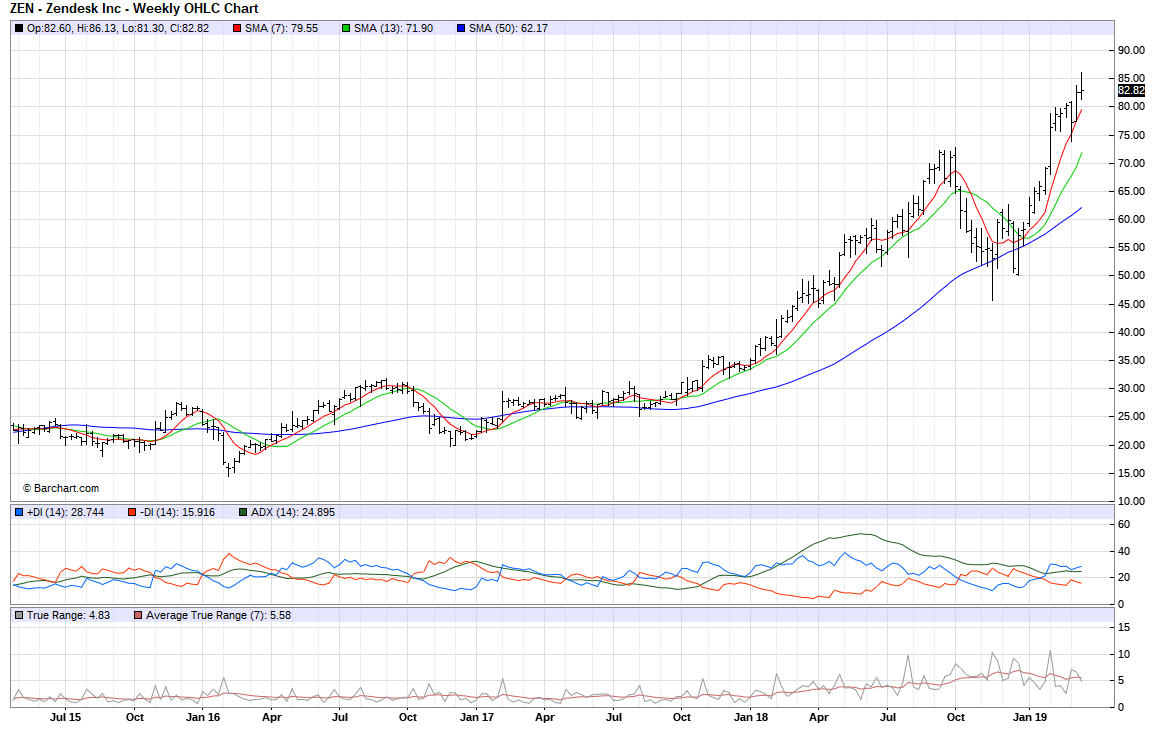
Task: Click the 40 label on the DI/ADX axis
Action: click(x=1124, y=550)
